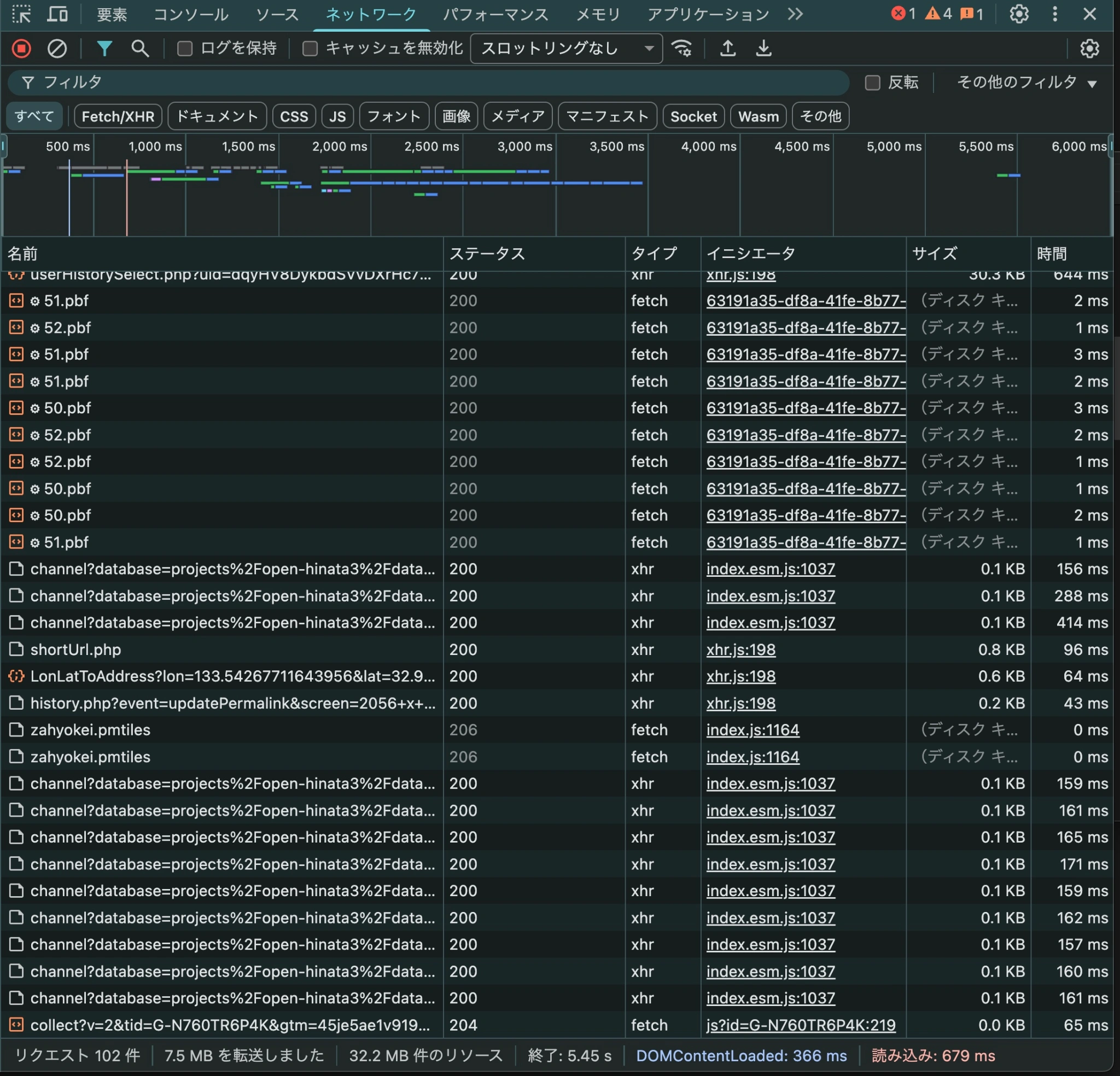This screenshot has width=1120, height=1076.
Task: Export HAR file download icon
Action: pos(763,49)
